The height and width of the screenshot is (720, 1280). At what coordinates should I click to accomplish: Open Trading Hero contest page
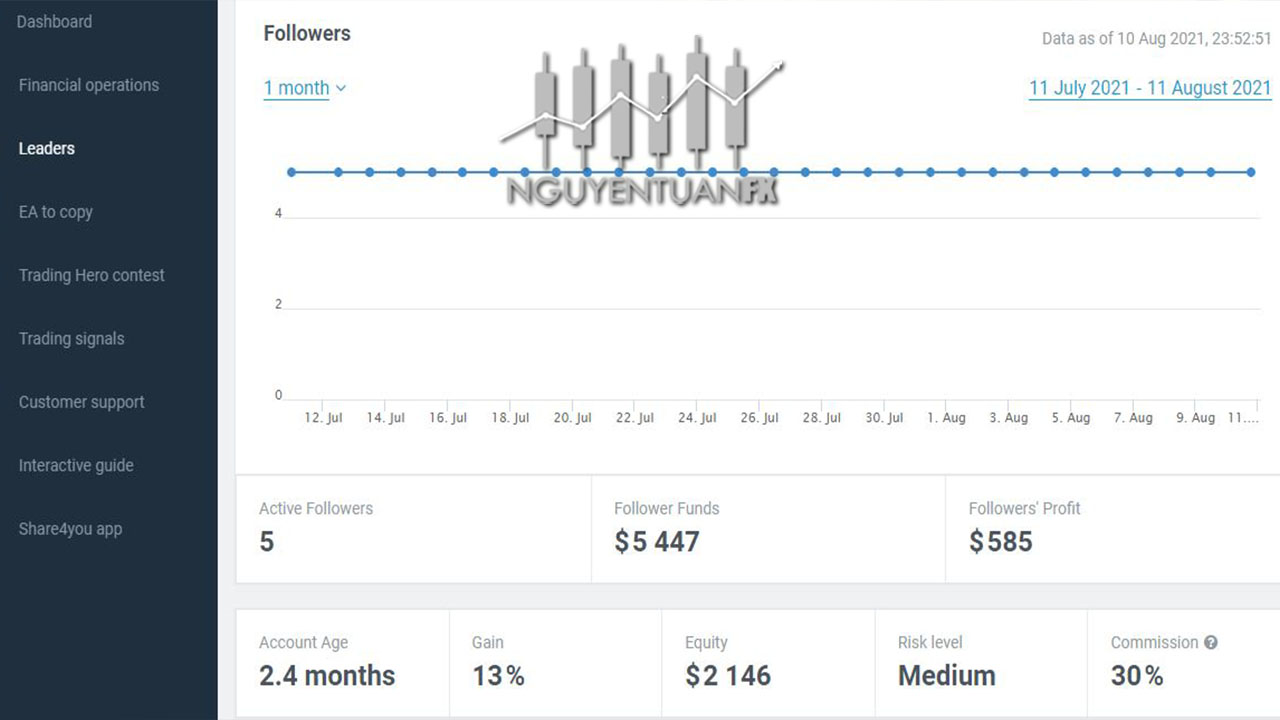pyautogui.click(x=92, y=275)
